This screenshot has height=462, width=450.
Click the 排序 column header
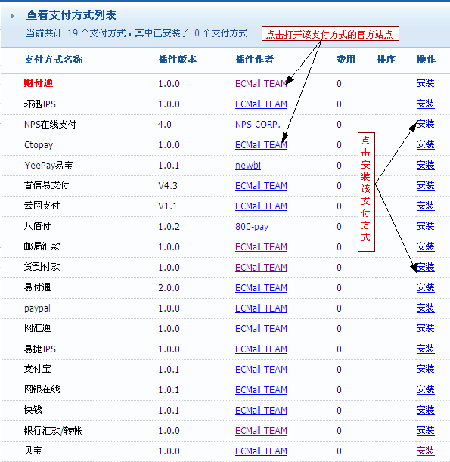[x=386, y=59]
